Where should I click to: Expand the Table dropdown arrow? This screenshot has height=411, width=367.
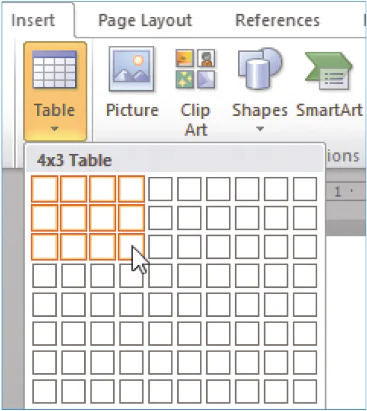(55, 129)
